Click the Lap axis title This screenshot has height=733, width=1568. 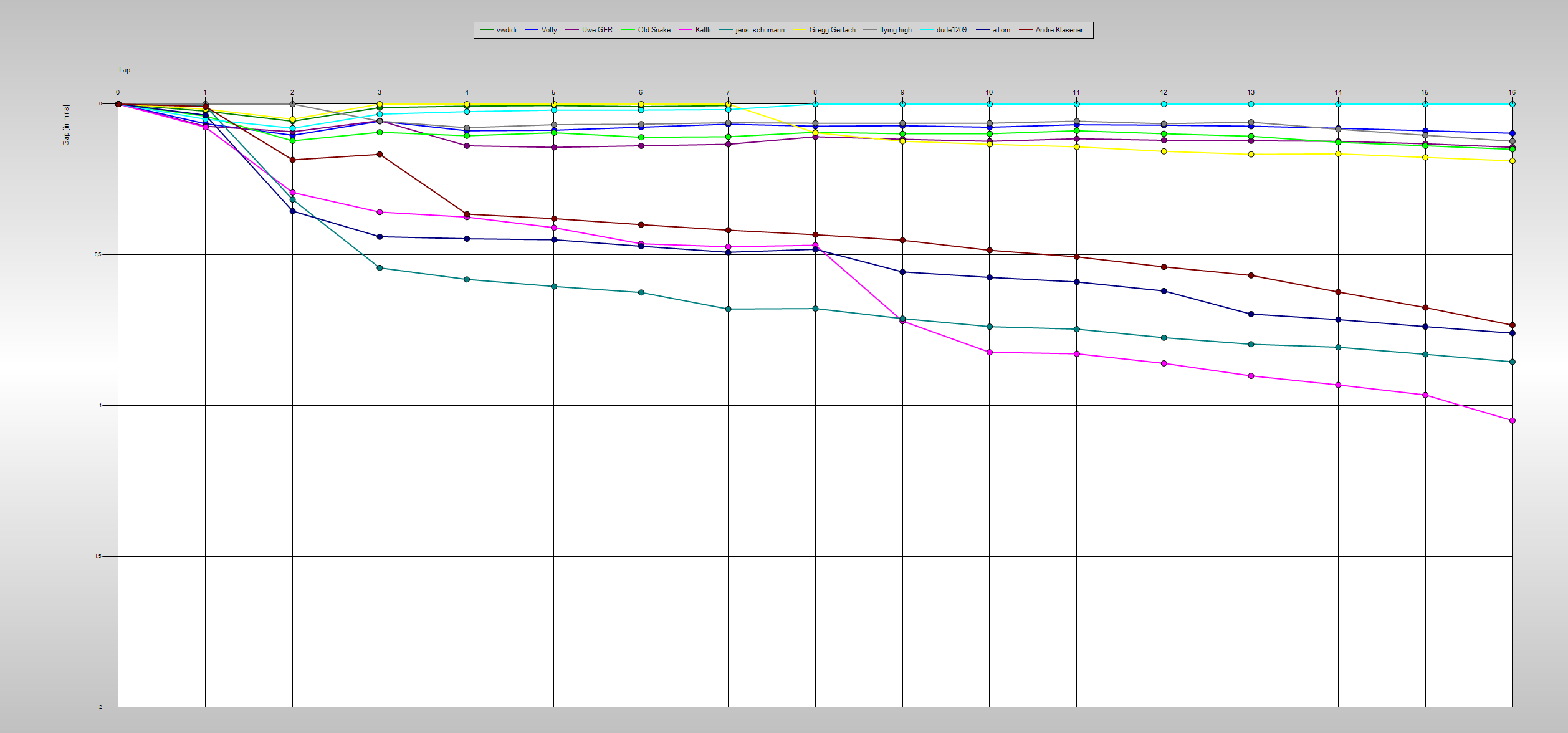[x=125, y=70]
